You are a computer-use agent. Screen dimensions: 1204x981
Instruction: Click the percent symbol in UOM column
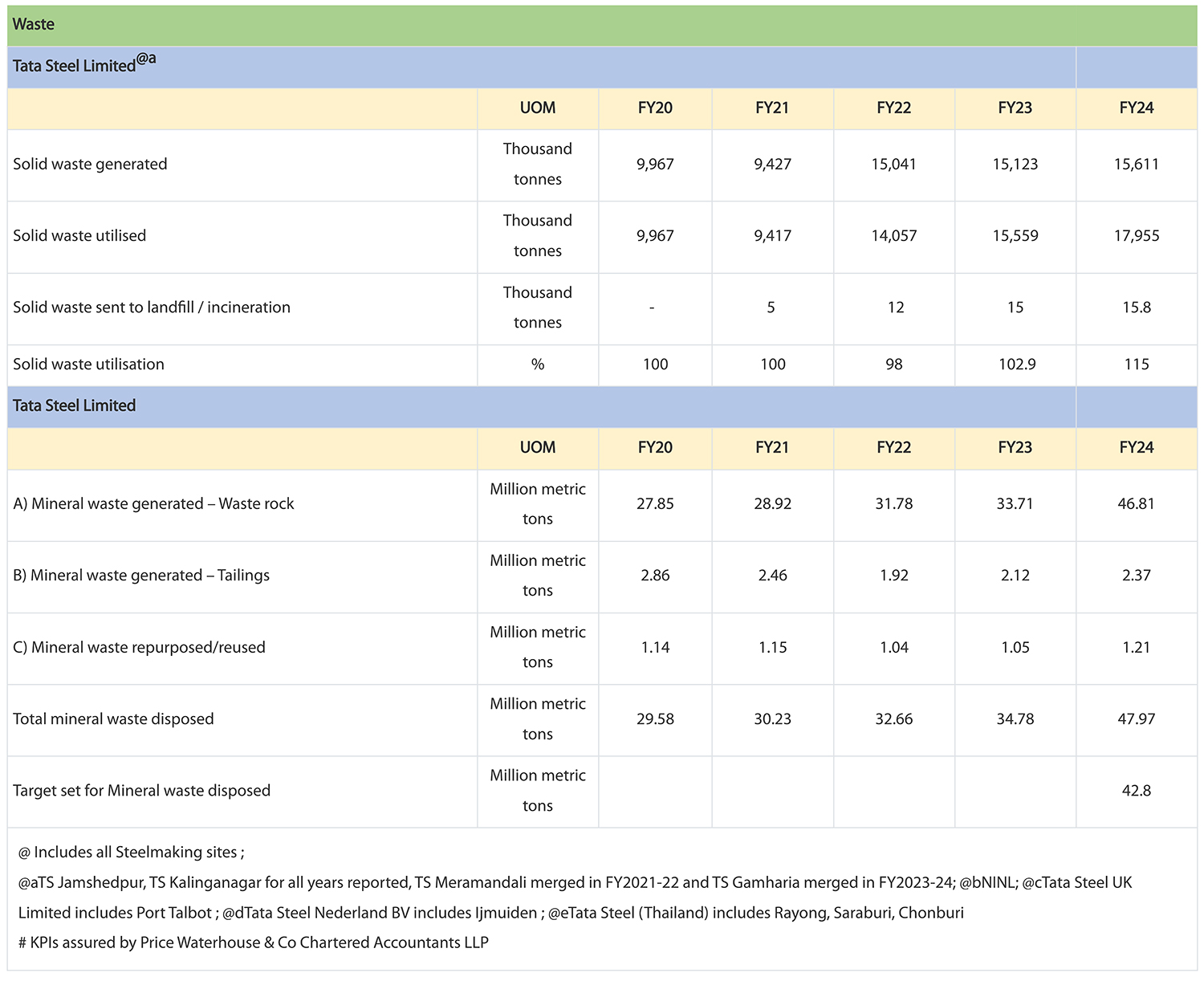click(537, 364)
